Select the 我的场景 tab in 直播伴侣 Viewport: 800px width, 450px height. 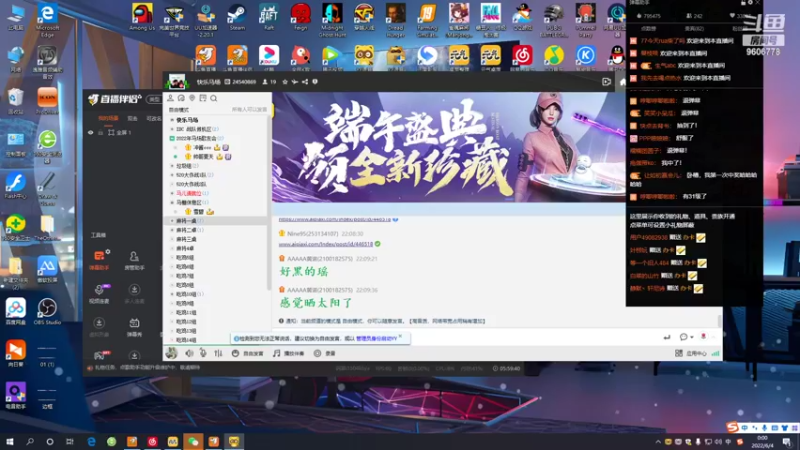108,118
